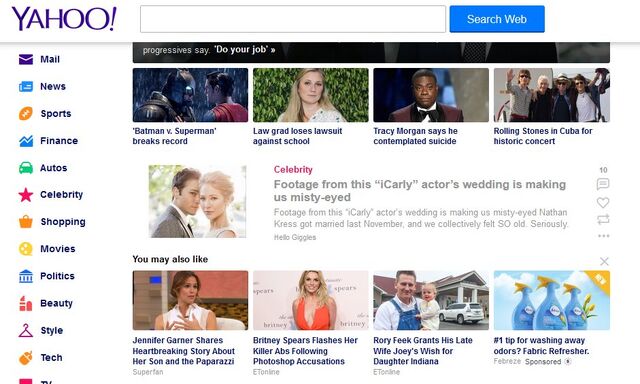The height and width of the screenshot is (384, 640).
Task: Go to Politics section label
Action: 57,276
